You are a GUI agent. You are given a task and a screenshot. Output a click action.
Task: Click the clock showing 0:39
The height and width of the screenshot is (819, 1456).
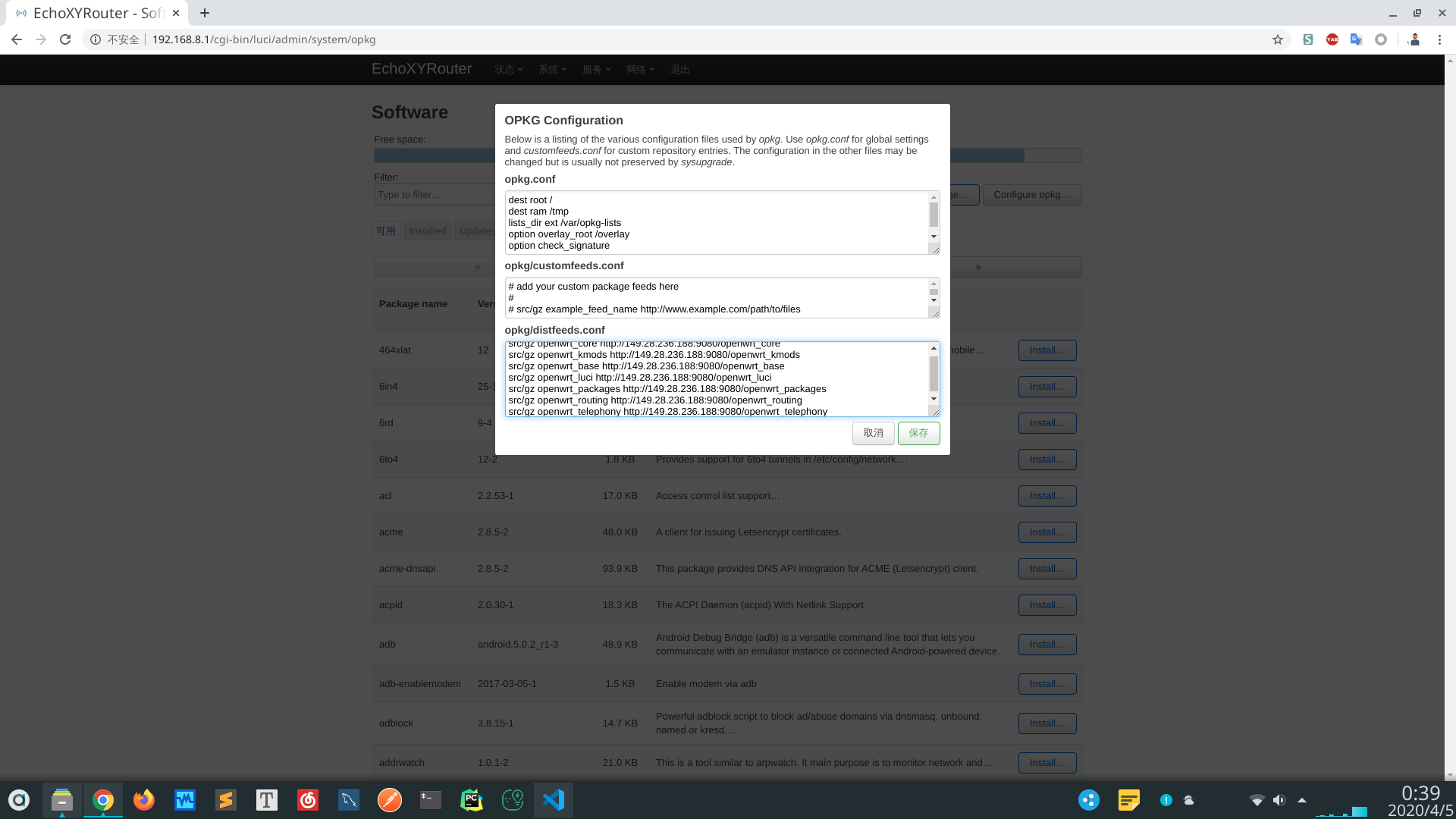coord(1420,793)
